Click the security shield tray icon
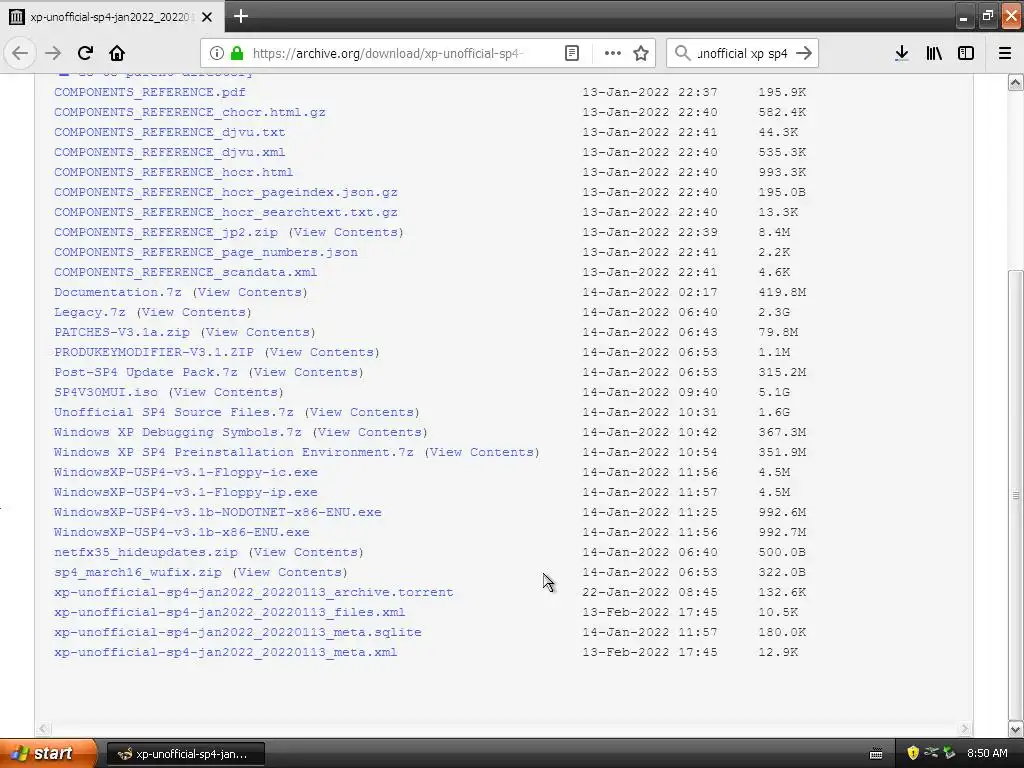The height and width of the screenshot is (768, 1024). coord(913,753)
